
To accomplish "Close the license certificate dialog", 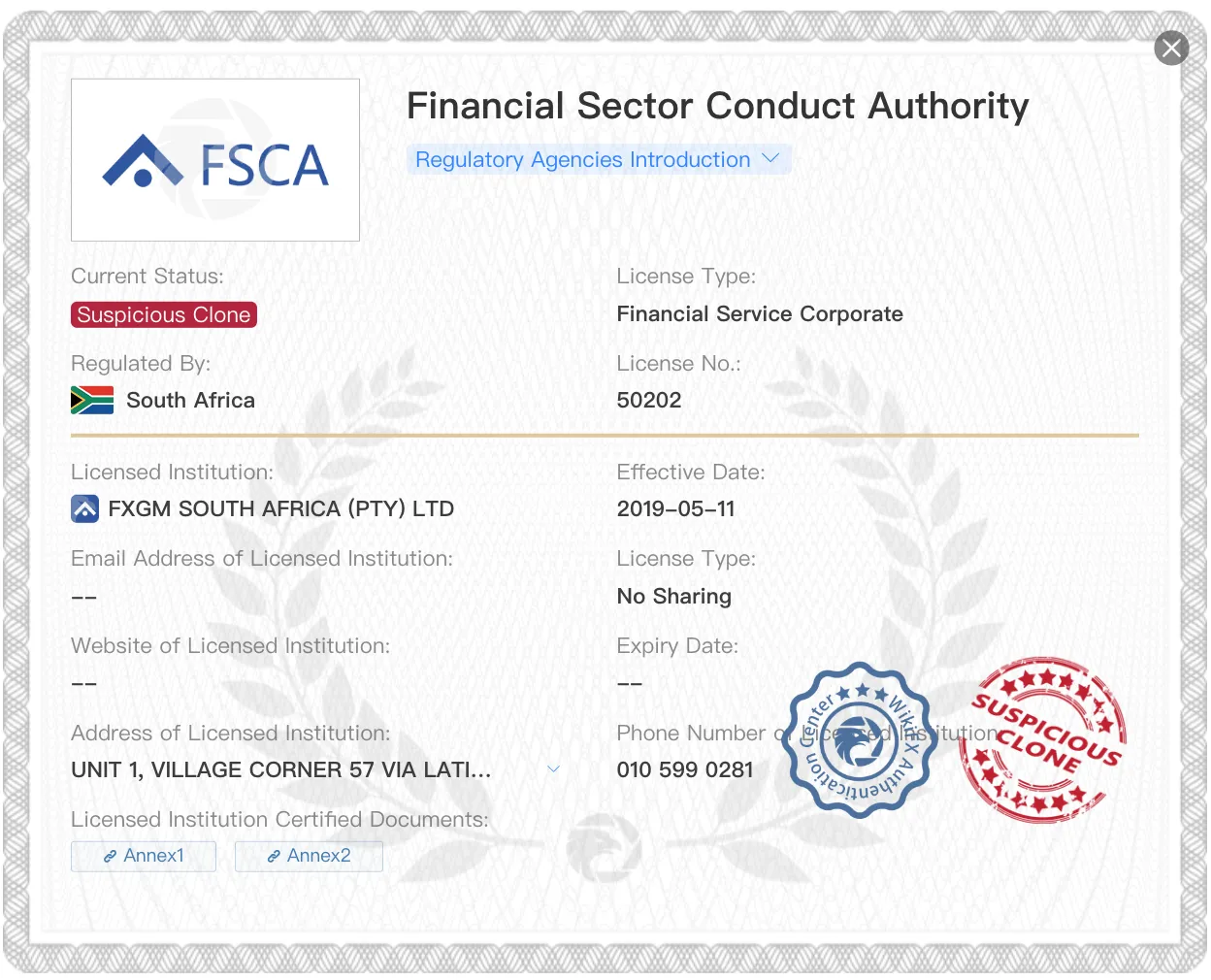I will [1171, 48].
